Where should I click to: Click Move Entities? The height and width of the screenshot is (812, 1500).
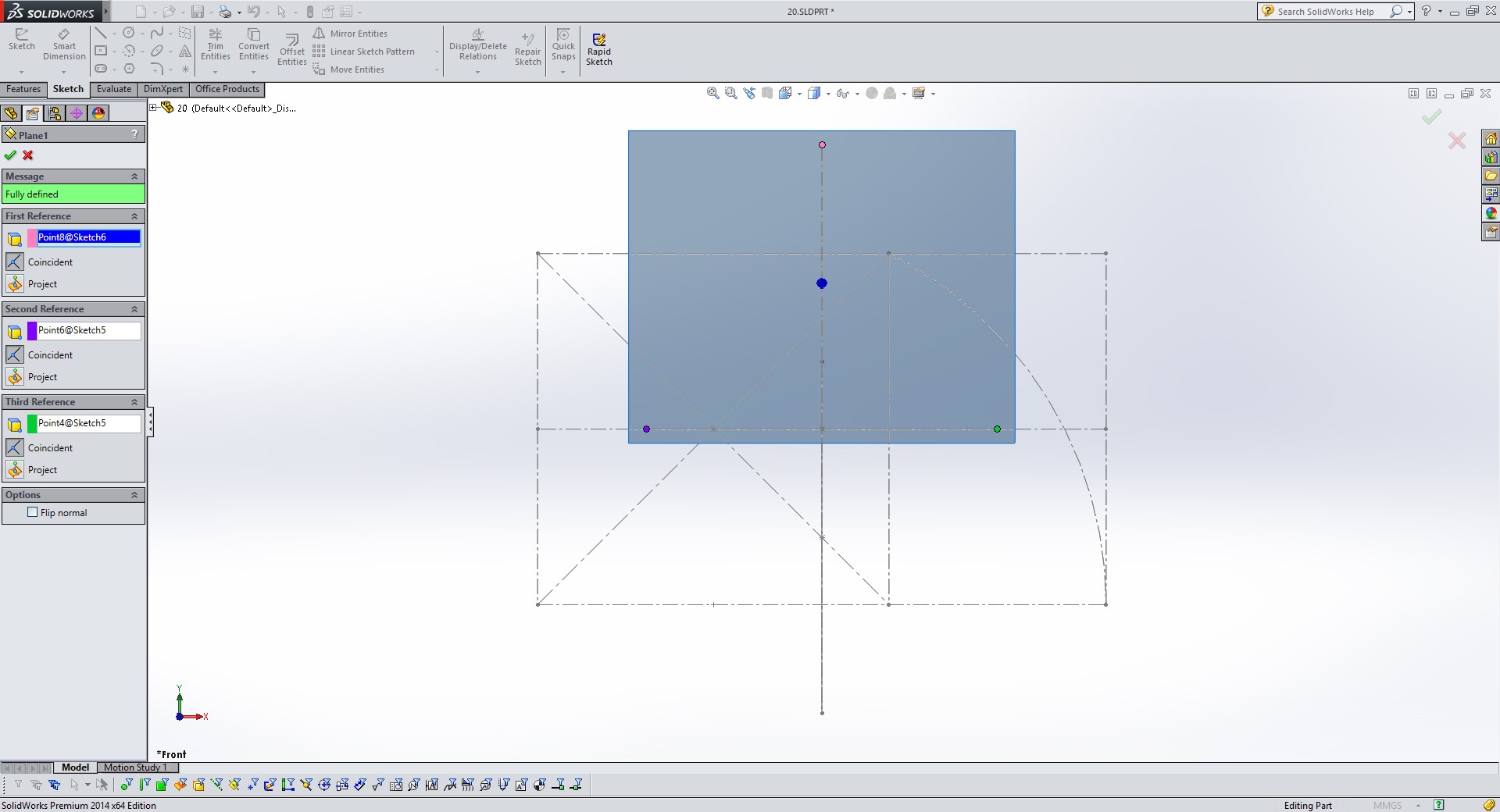click(x=348, y=69)
